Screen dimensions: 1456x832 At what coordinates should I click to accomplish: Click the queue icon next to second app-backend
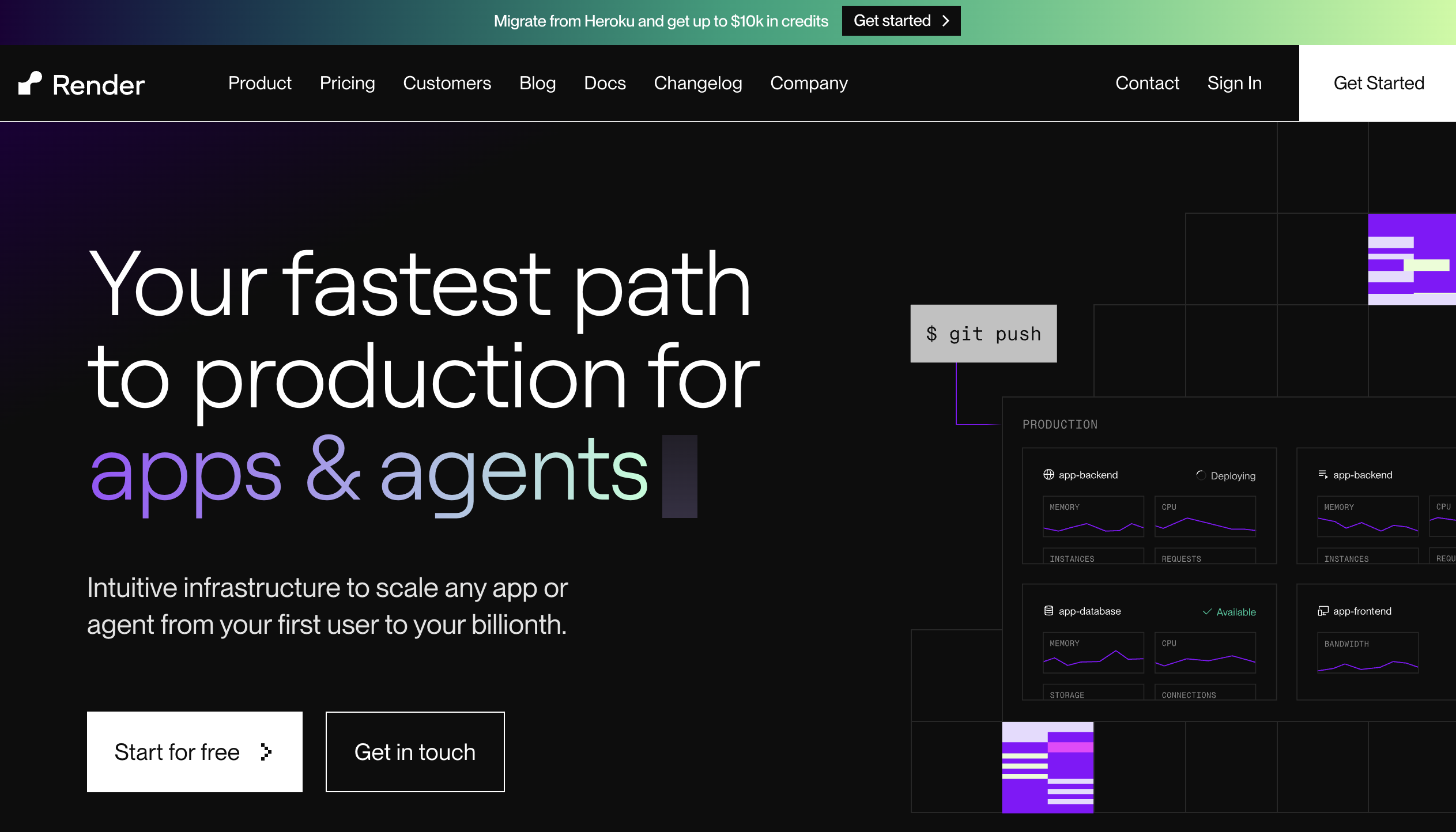point(1322,474)
